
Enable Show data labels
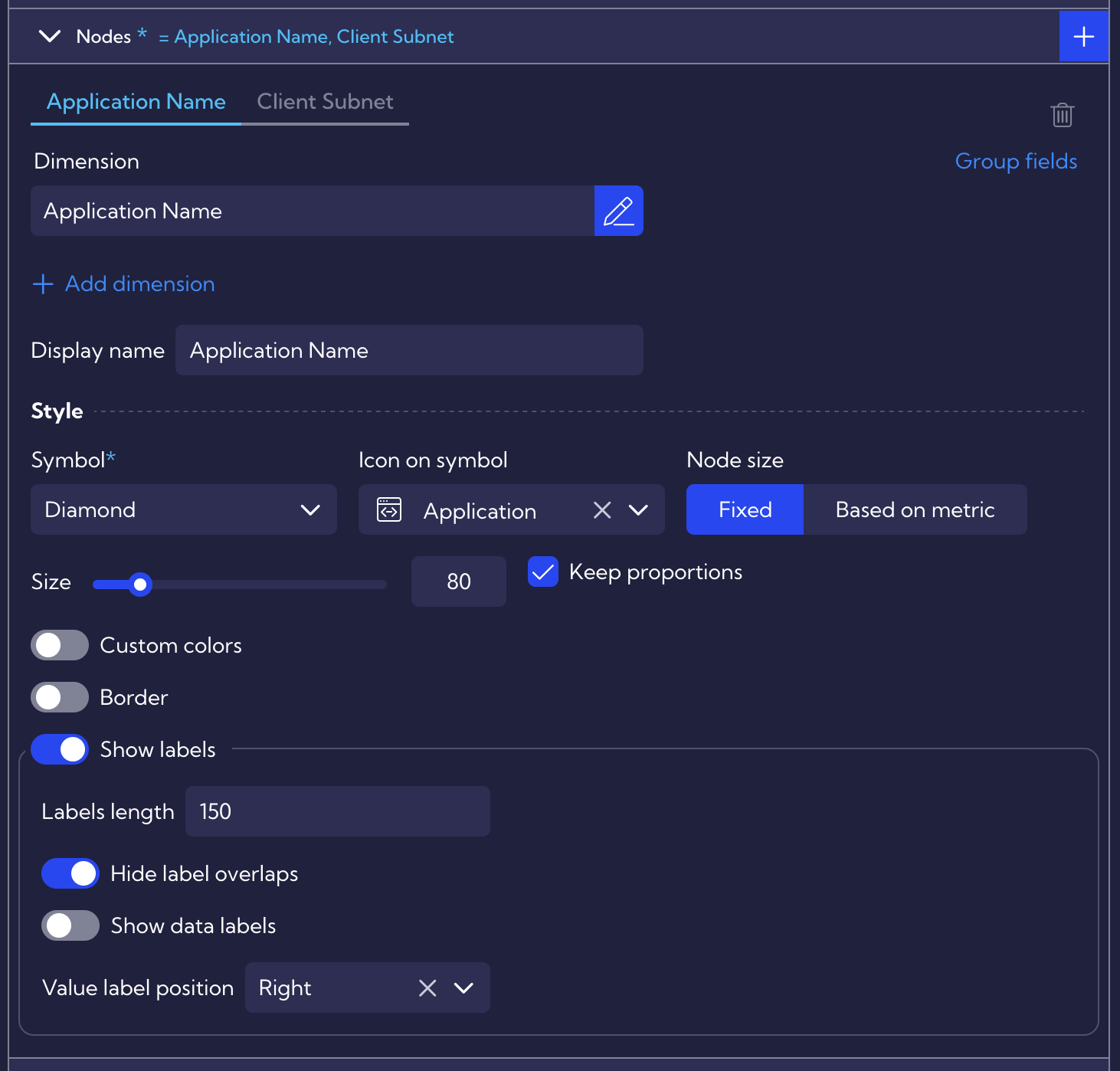70,925
